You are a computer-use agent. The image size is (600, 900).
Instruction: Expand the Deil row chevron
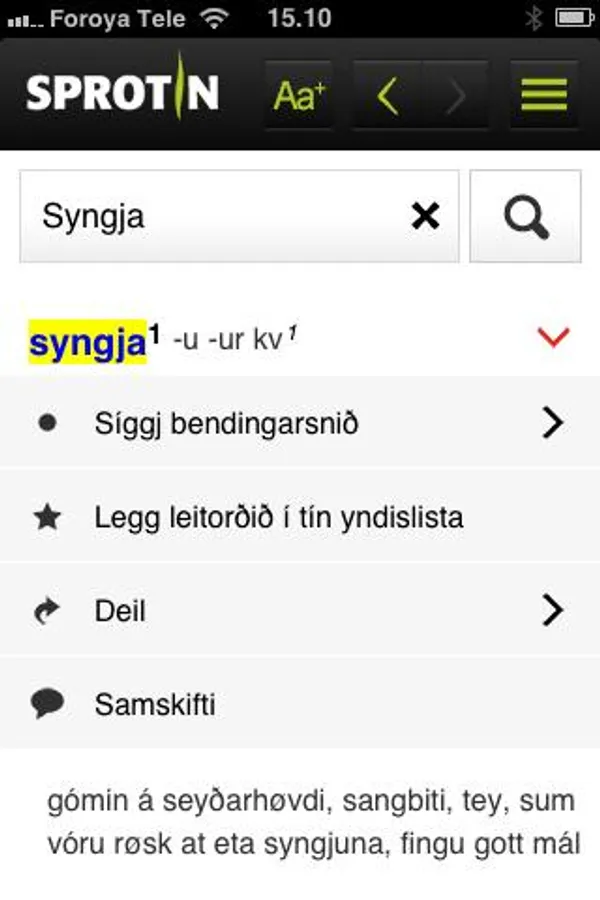(x=552, y=610)
